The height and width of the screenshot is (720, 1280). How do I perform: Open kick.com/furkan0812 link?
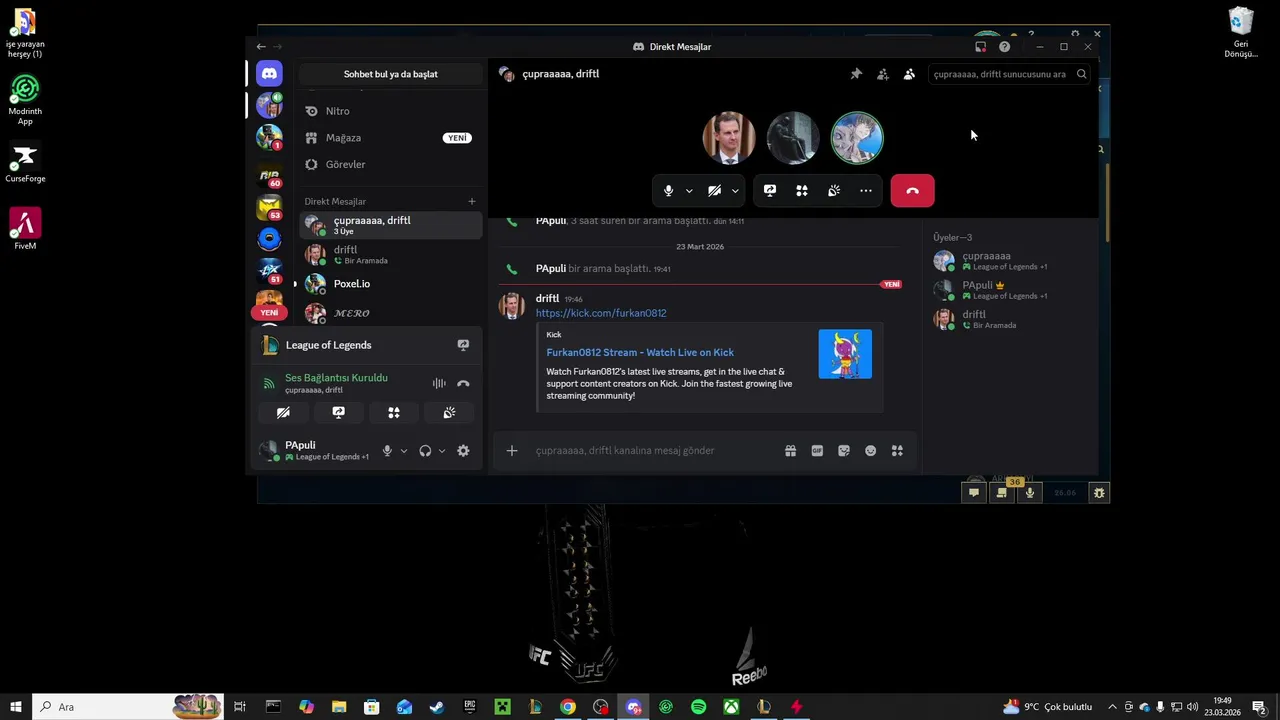(x=601, y=313)
